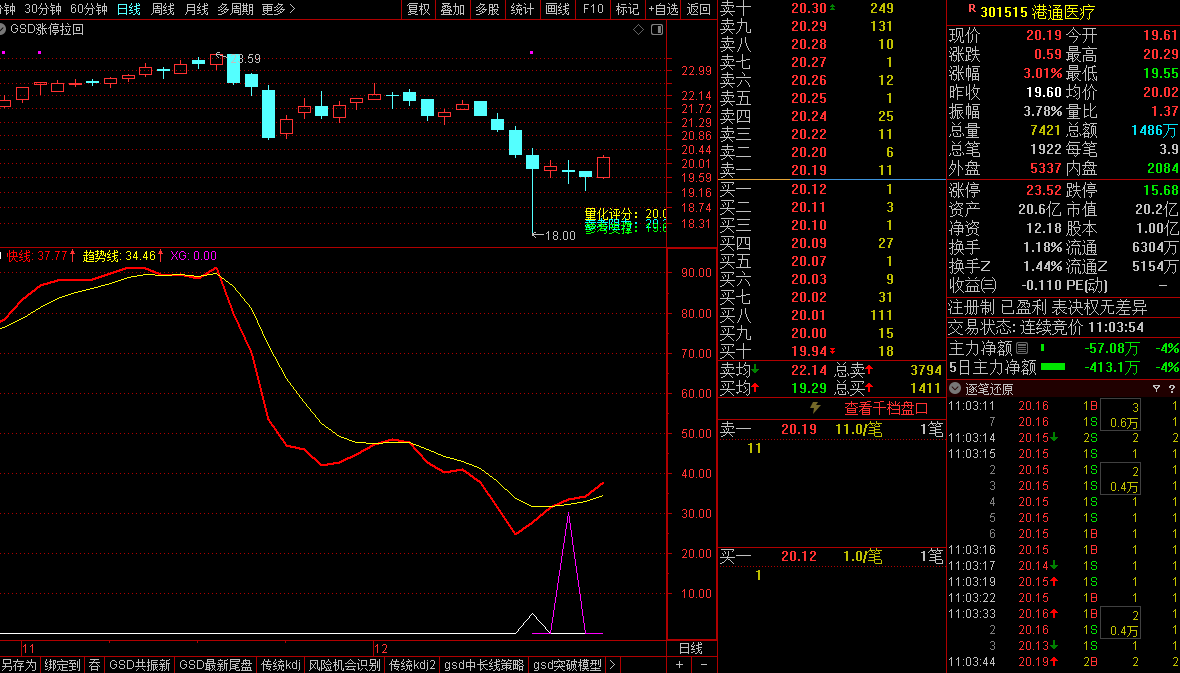Click the diamond icon in indicator header

639,30
